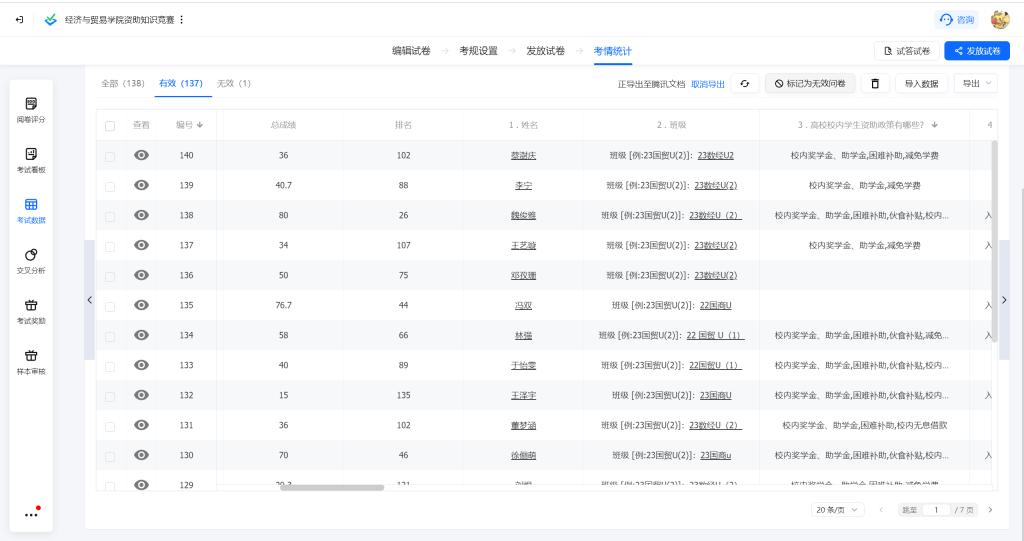Image resolution: width=1024 pixels, height=541 pixels.
Task: View the answer sheet for row 134
Action: [x=141, y=335]
